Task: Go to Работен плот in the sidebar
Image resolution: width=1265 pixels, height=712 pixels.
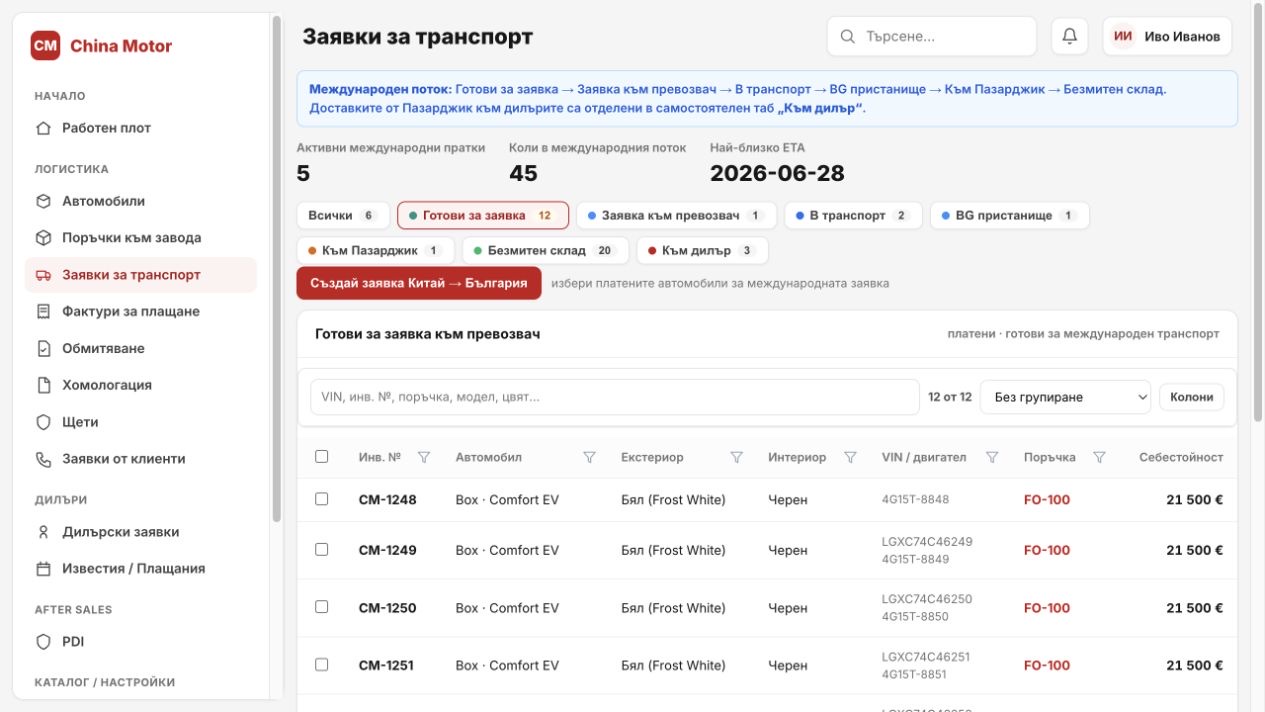Action: (x=141, y=128)
